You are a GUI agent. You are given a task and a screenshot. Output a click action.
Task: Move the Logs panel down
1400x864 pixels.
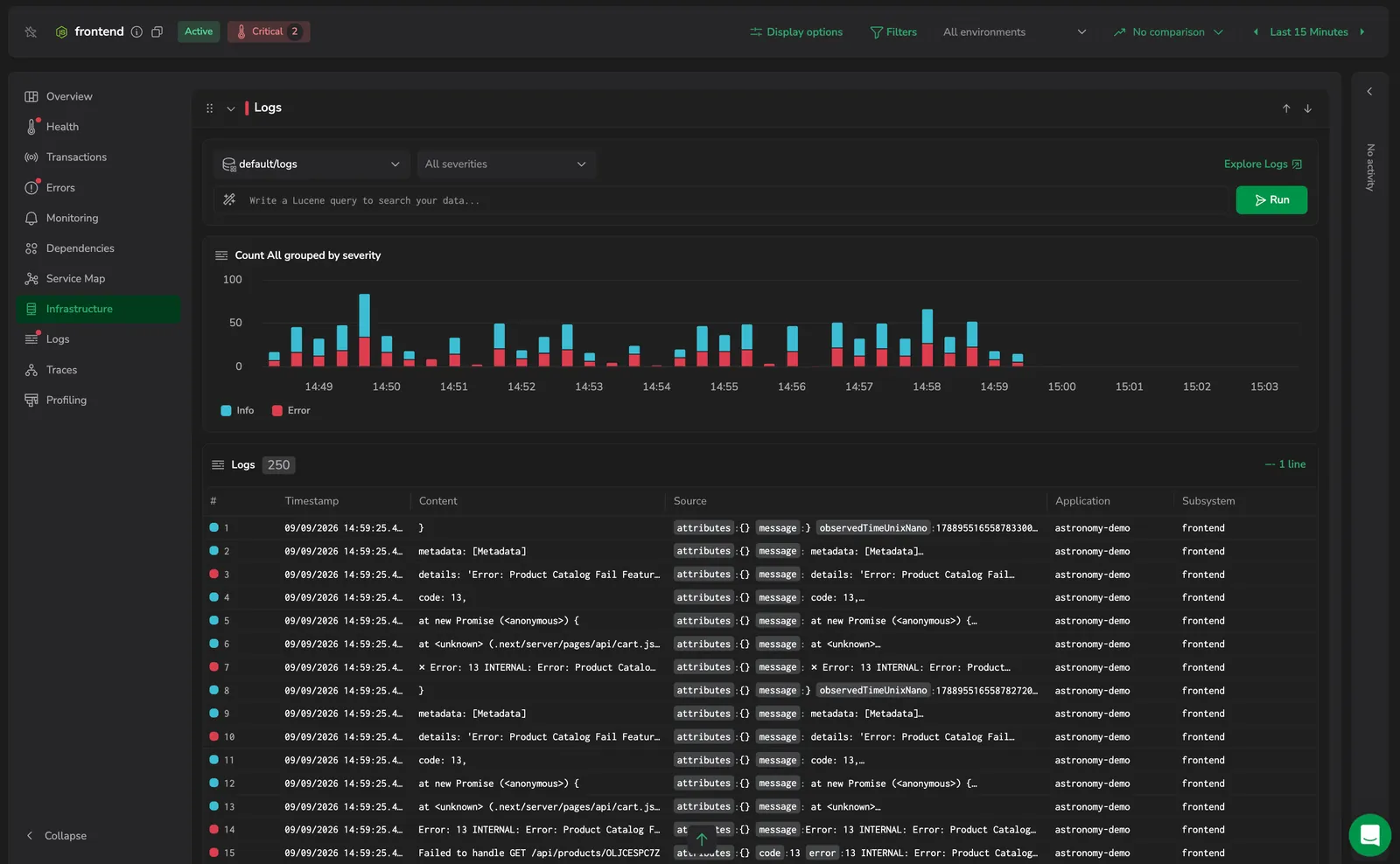tap(1307, 108)
